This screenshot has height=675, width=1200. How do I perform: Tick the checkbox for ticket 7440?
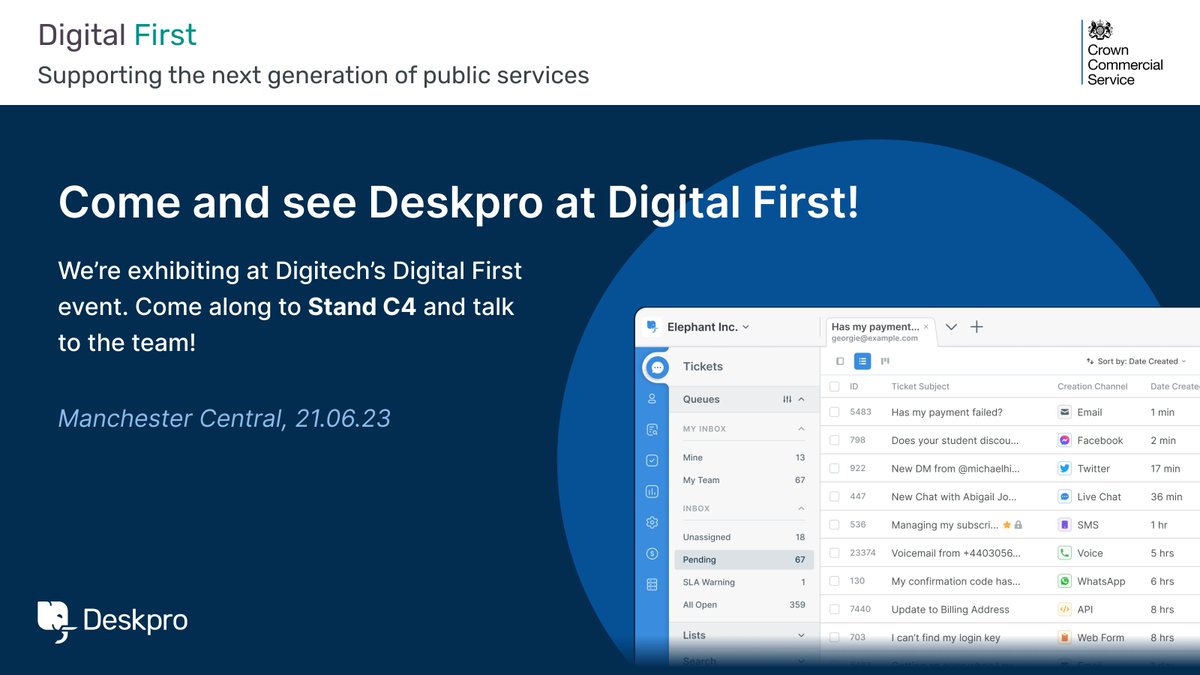[834, 609]
